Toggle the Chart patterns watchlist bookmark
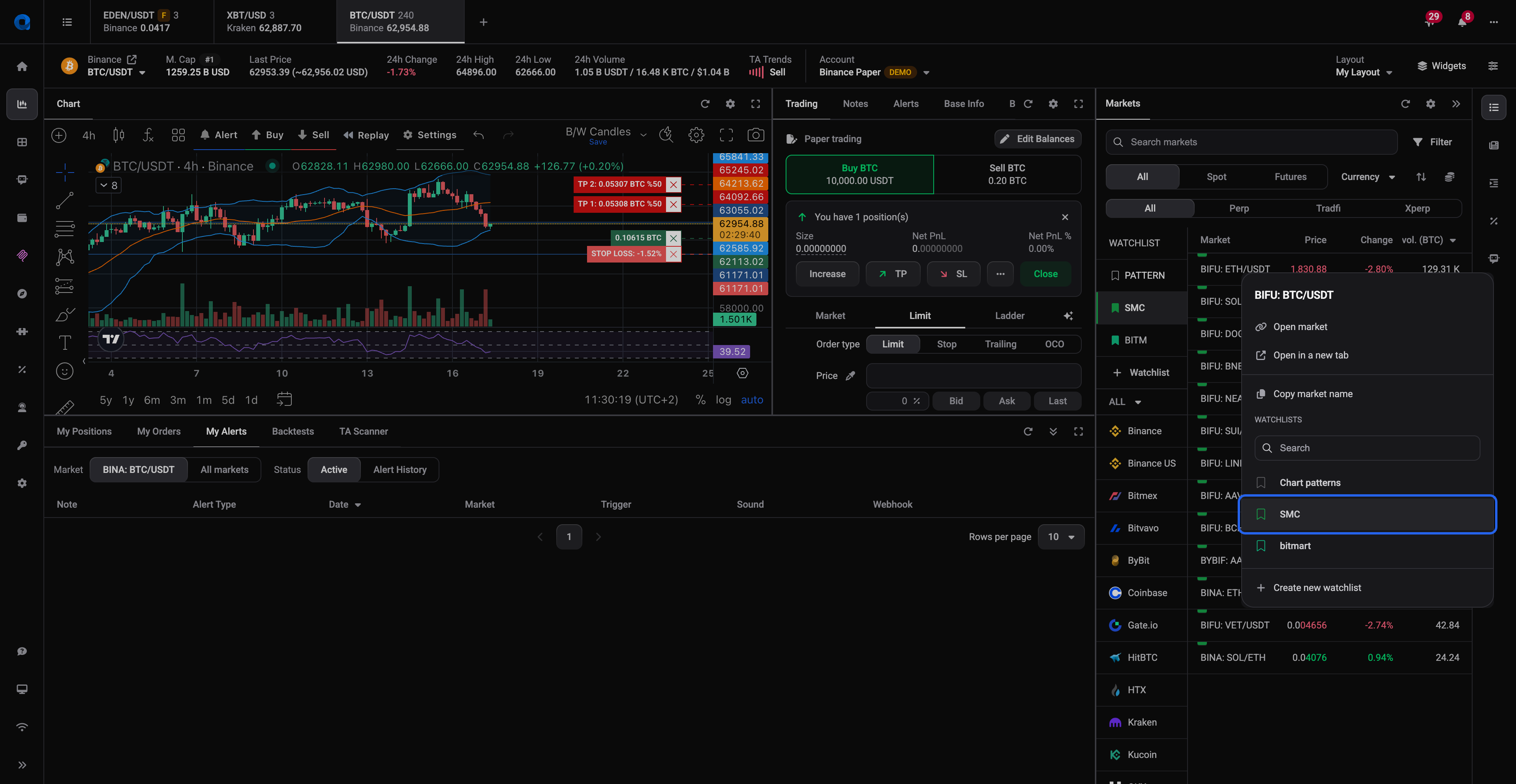The image size is (1516, 784). (1261, 483)
